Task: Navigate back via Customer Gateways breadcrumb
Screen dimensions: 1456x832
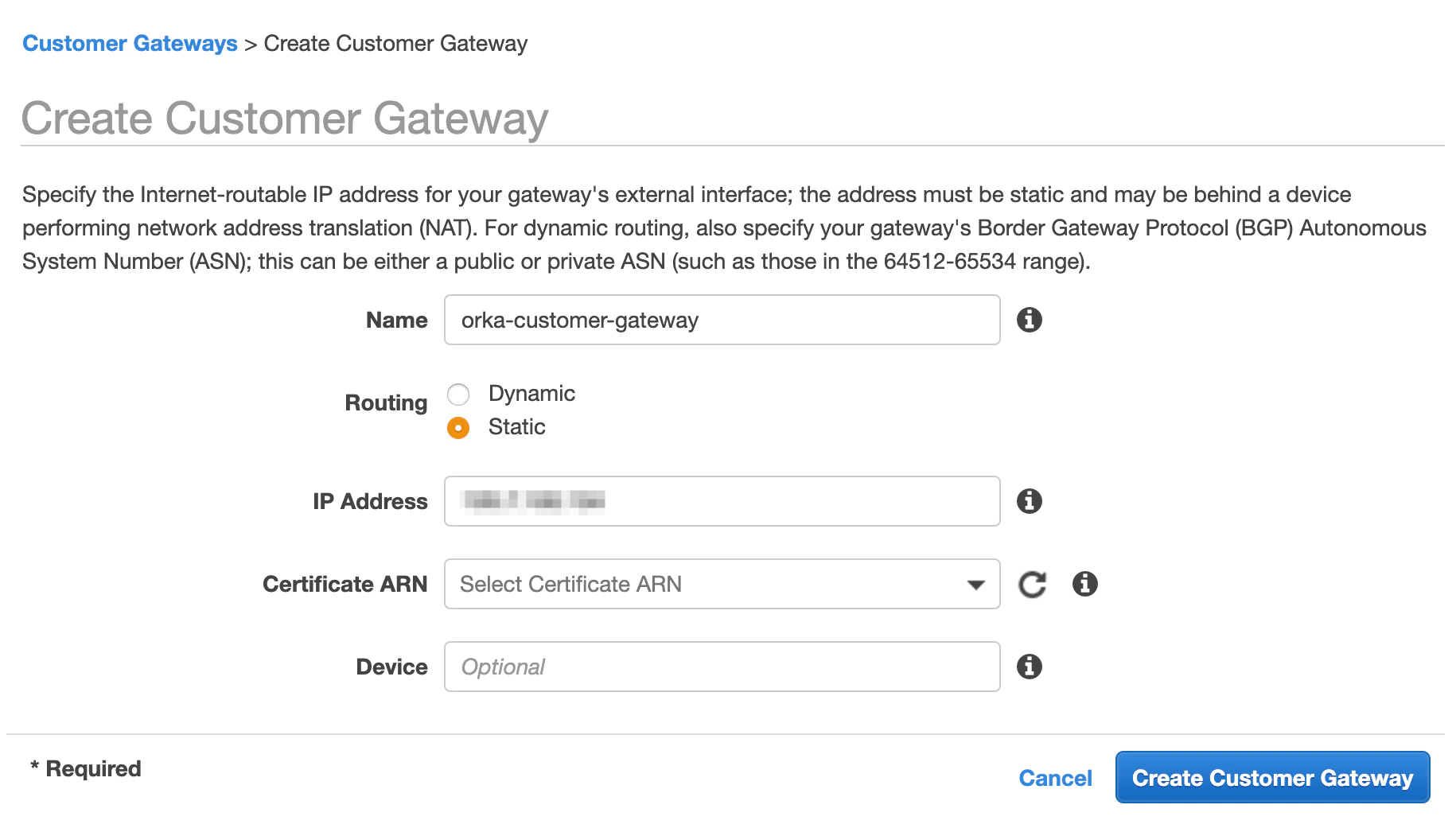Action: pos(130,43)
